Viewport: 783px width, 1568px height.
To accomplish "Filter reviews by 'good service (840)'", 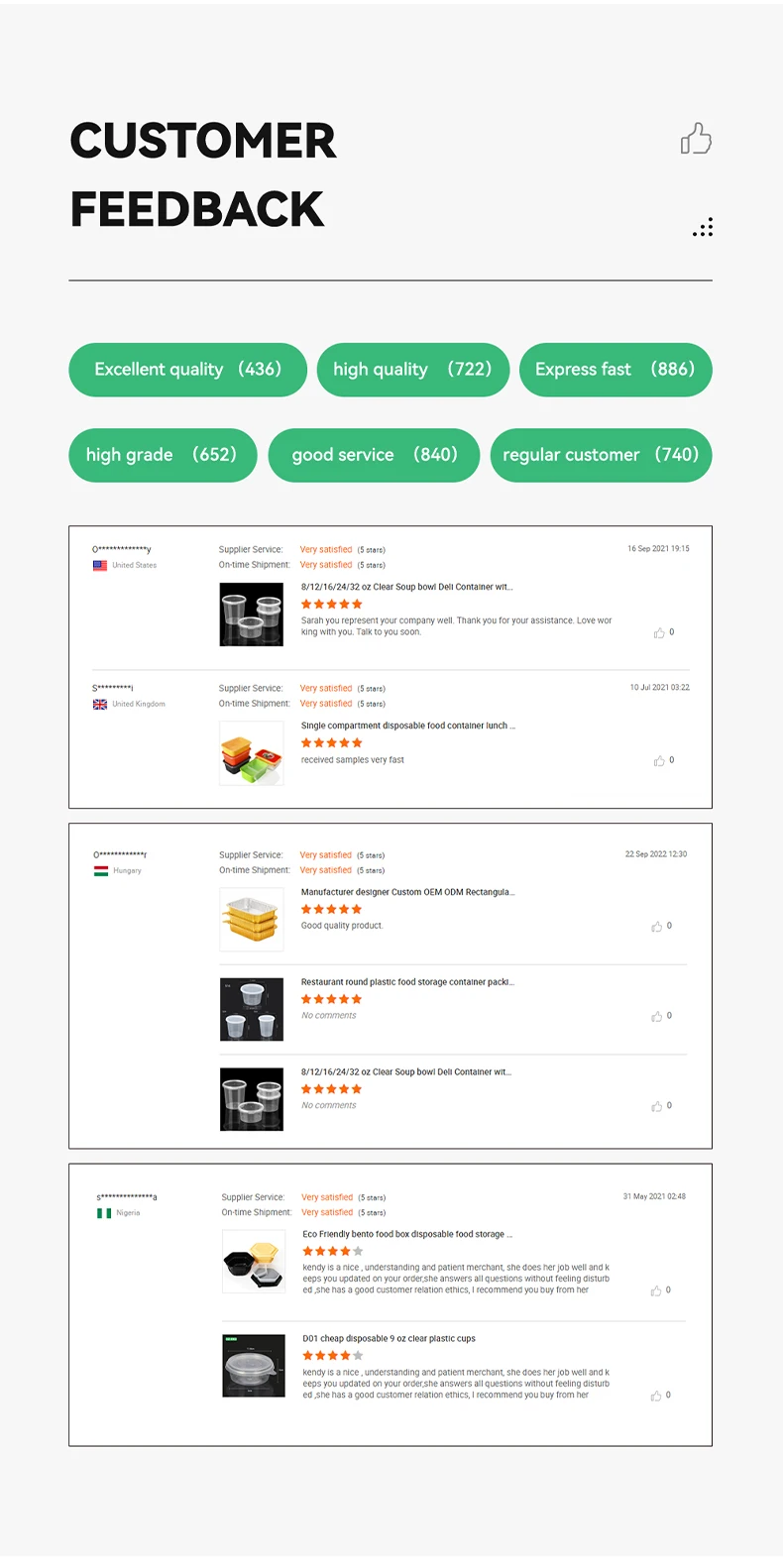I will (x=374, y=455).
